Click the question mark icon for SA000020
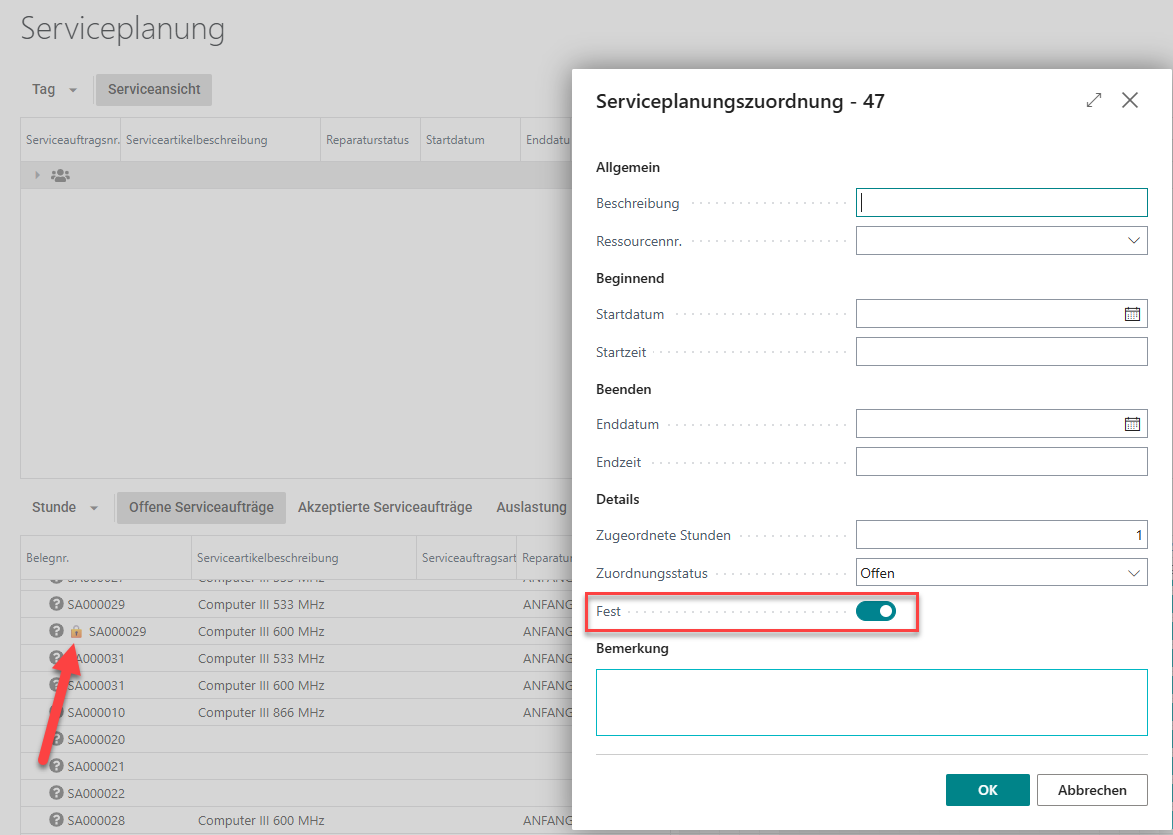The width and height of the screenshot is (1173, 835). tap(56, 739)
